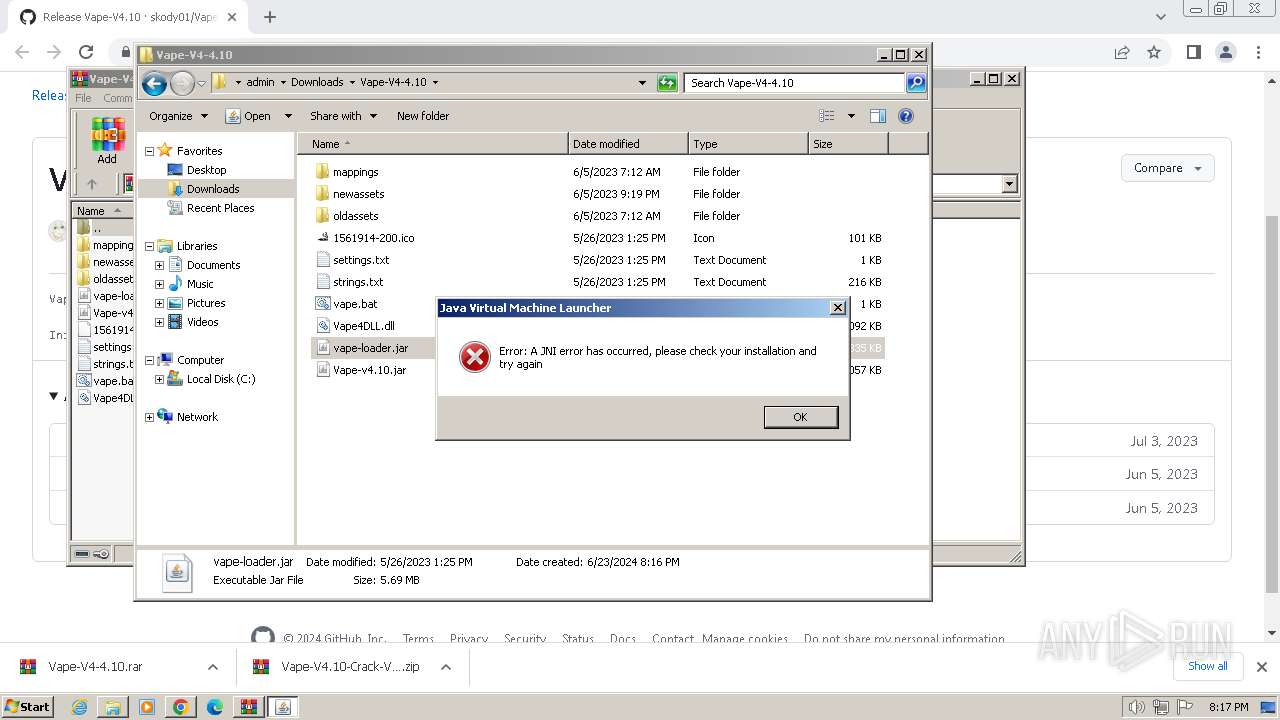Select the mappings folder icon
The width and height of the screenshot is (1280, 720).
click(322, 172)
